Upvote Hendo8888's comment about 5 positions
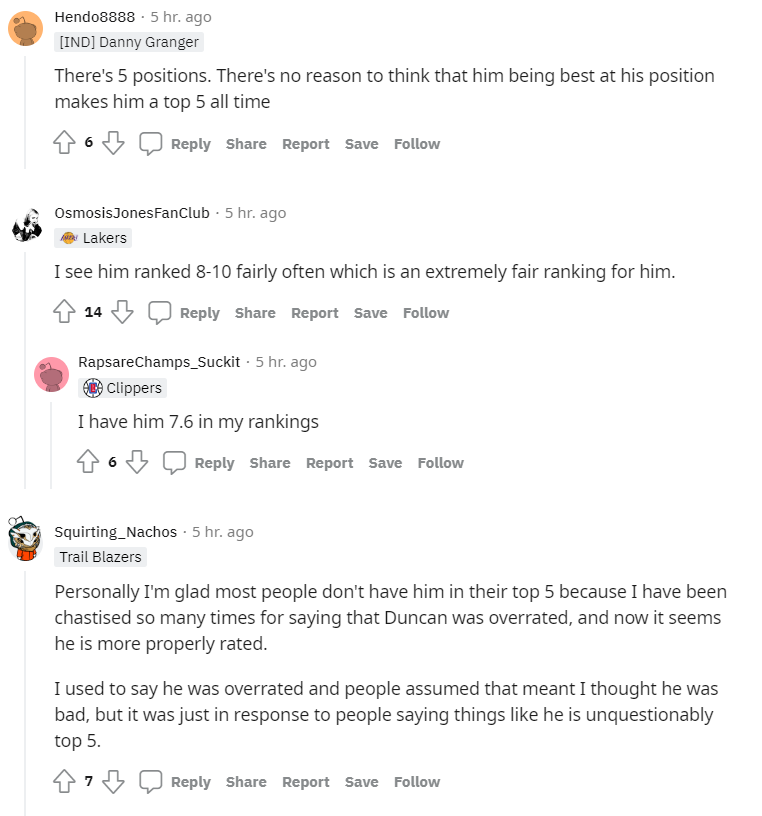This screenshot has height=816, width=762. pyautogui.click(x=65, y=144)
